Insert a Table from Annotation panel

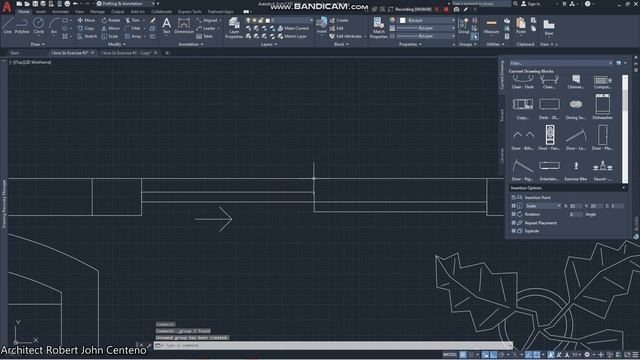point(204,36)
